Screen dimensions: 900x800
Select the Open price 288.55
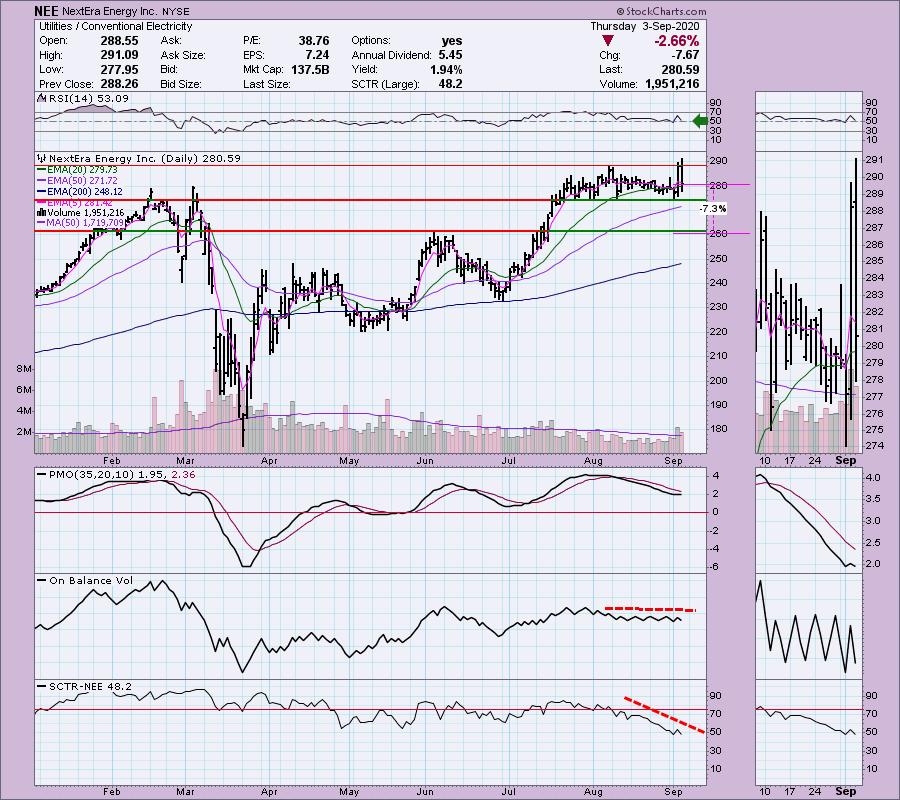(x=119, y=41)
